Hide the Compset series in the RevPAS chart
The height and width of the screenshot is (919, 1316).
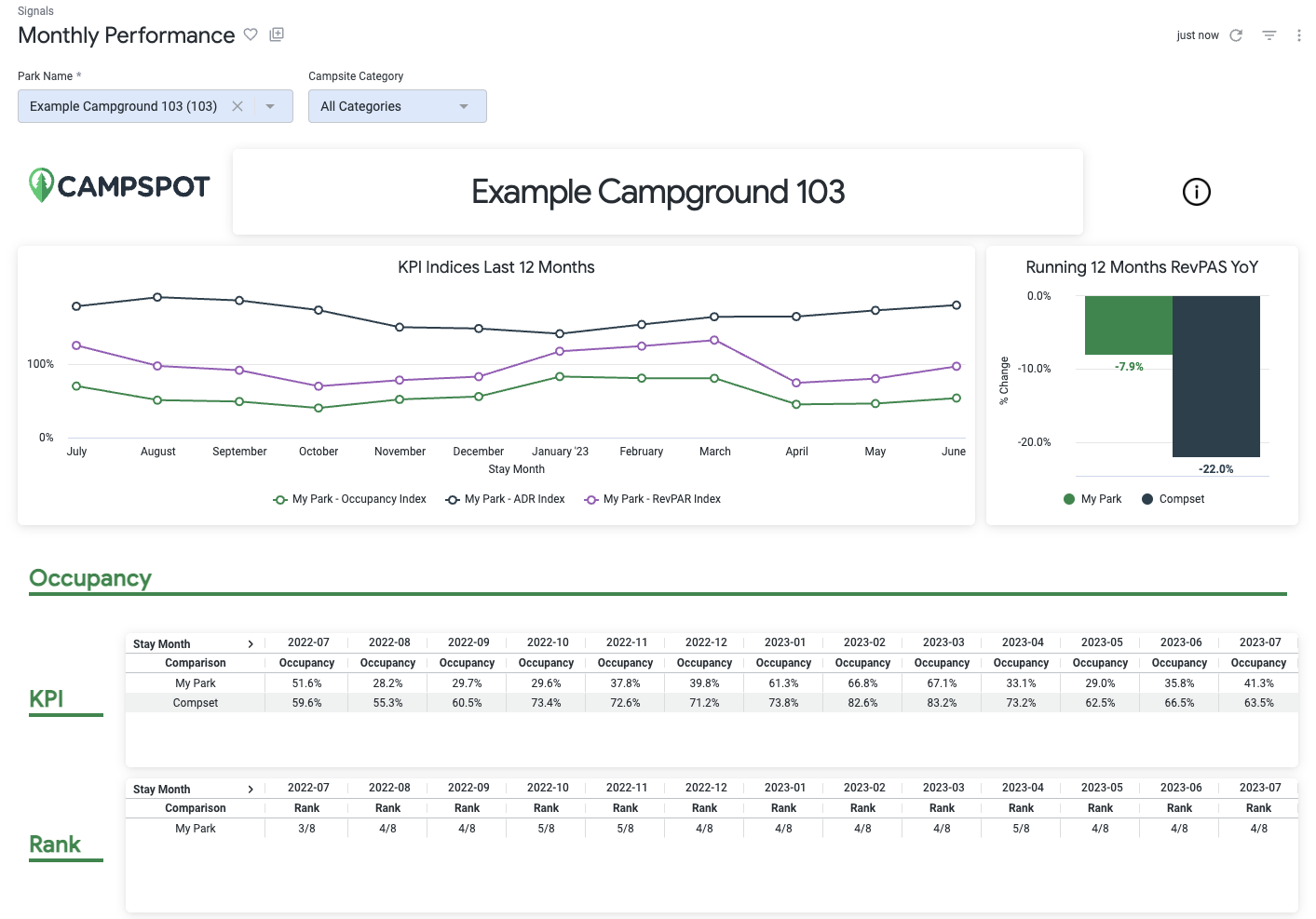(x=1173, y=499)
